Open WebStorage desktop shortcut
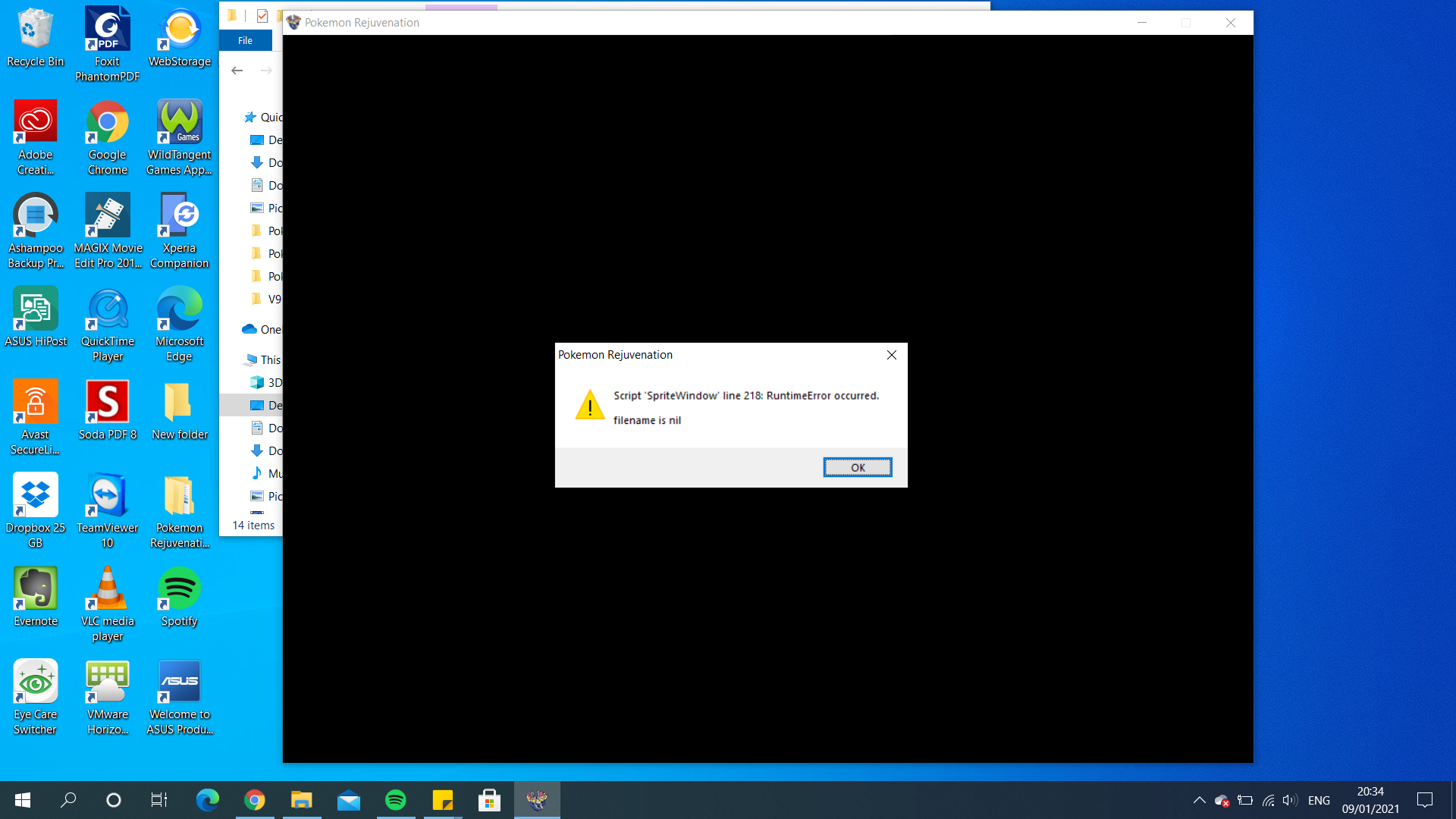Viewport: 1456px width, 819px height. pos(180,38)
